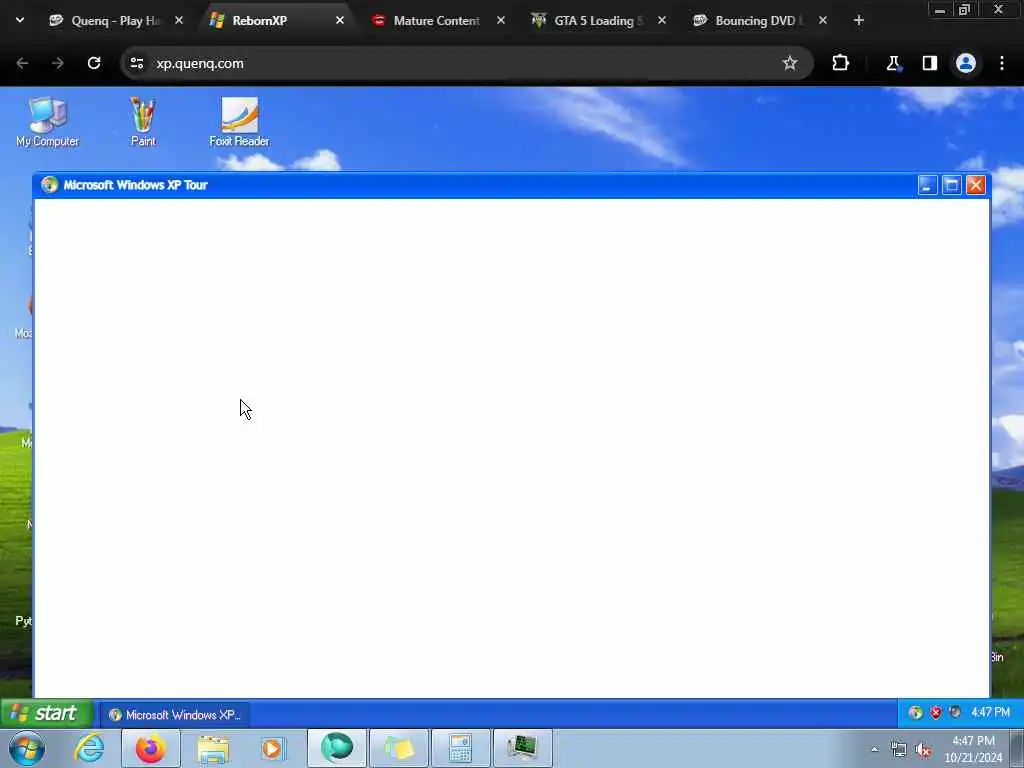Screen dimensions: 1024x768
Task: Open the tab search dropdown chevron
Action: pos(20,20)
